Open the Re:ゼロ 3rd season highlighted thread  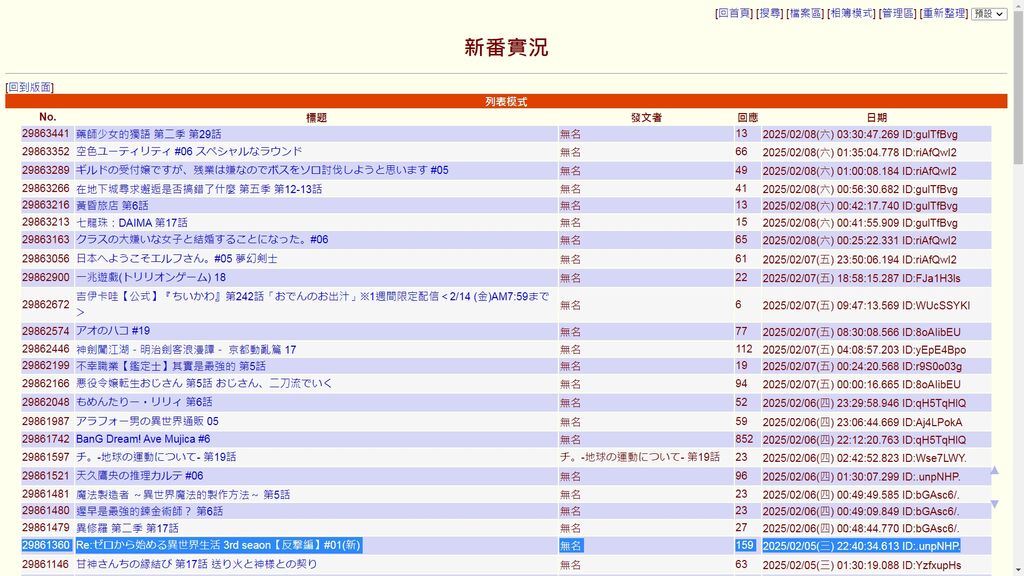pos(218,546)
